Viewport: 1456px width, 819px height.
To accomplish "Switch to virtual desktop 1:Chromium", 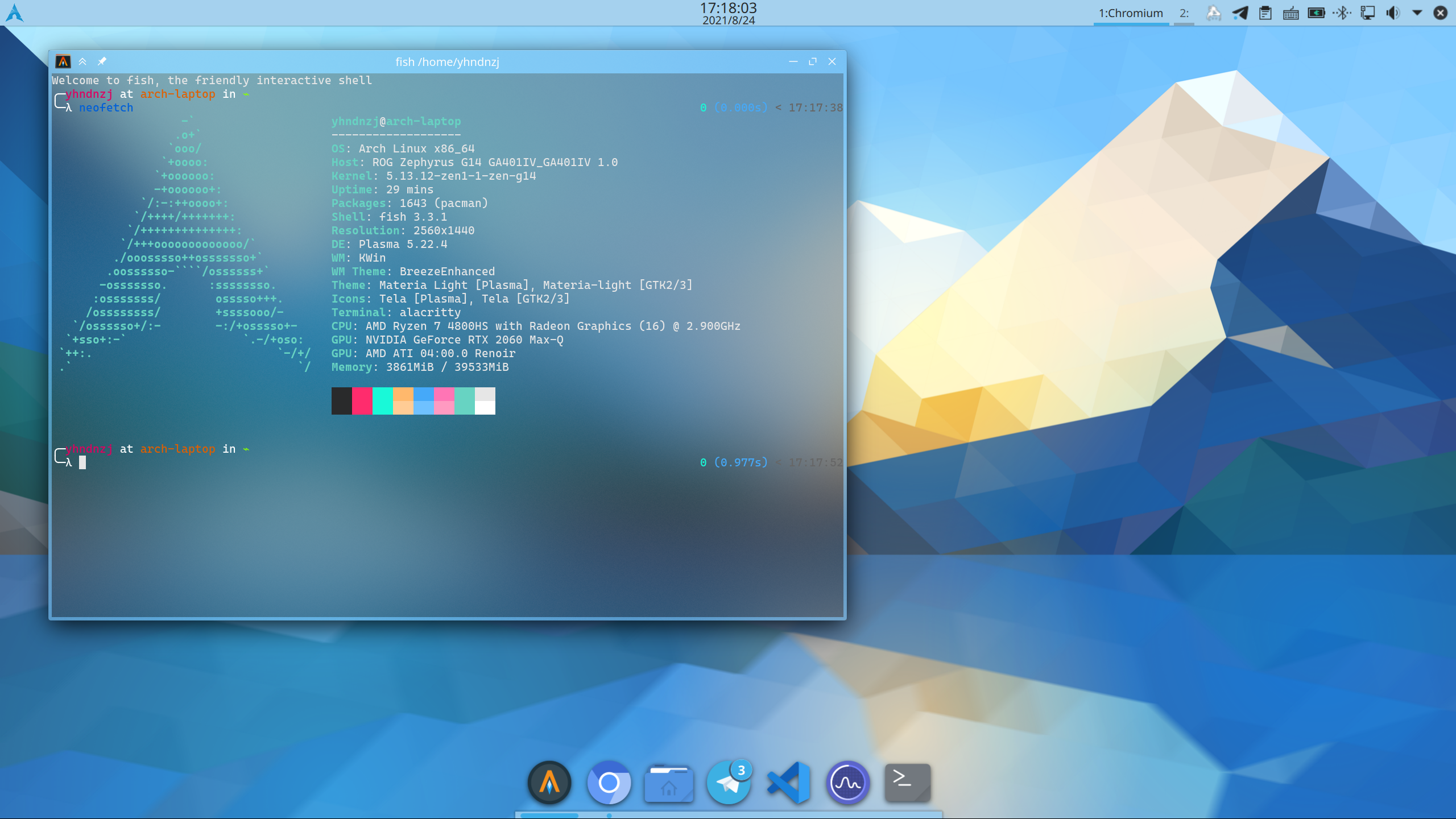I will (1131, 13).
